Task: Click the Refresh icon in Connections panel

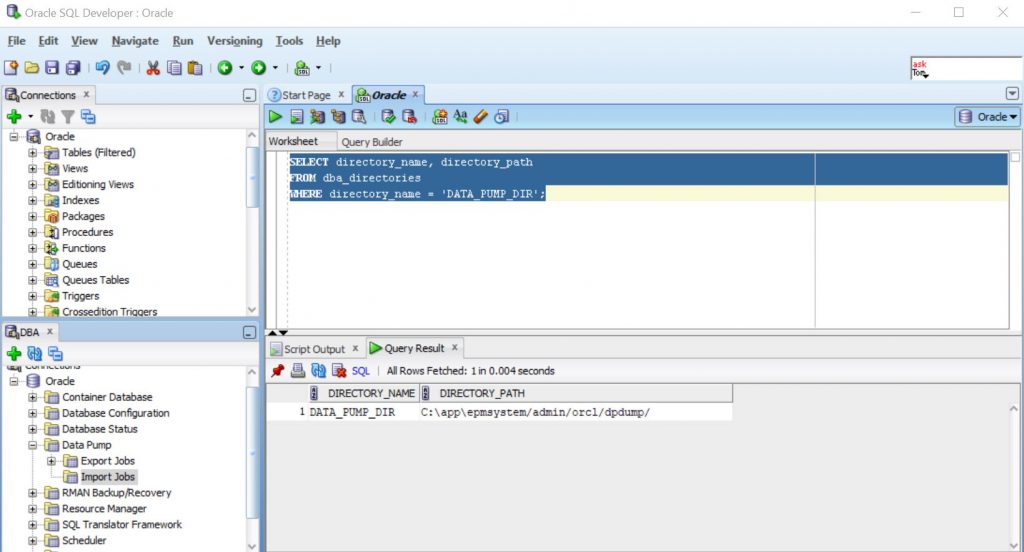Action: point(48,117)
